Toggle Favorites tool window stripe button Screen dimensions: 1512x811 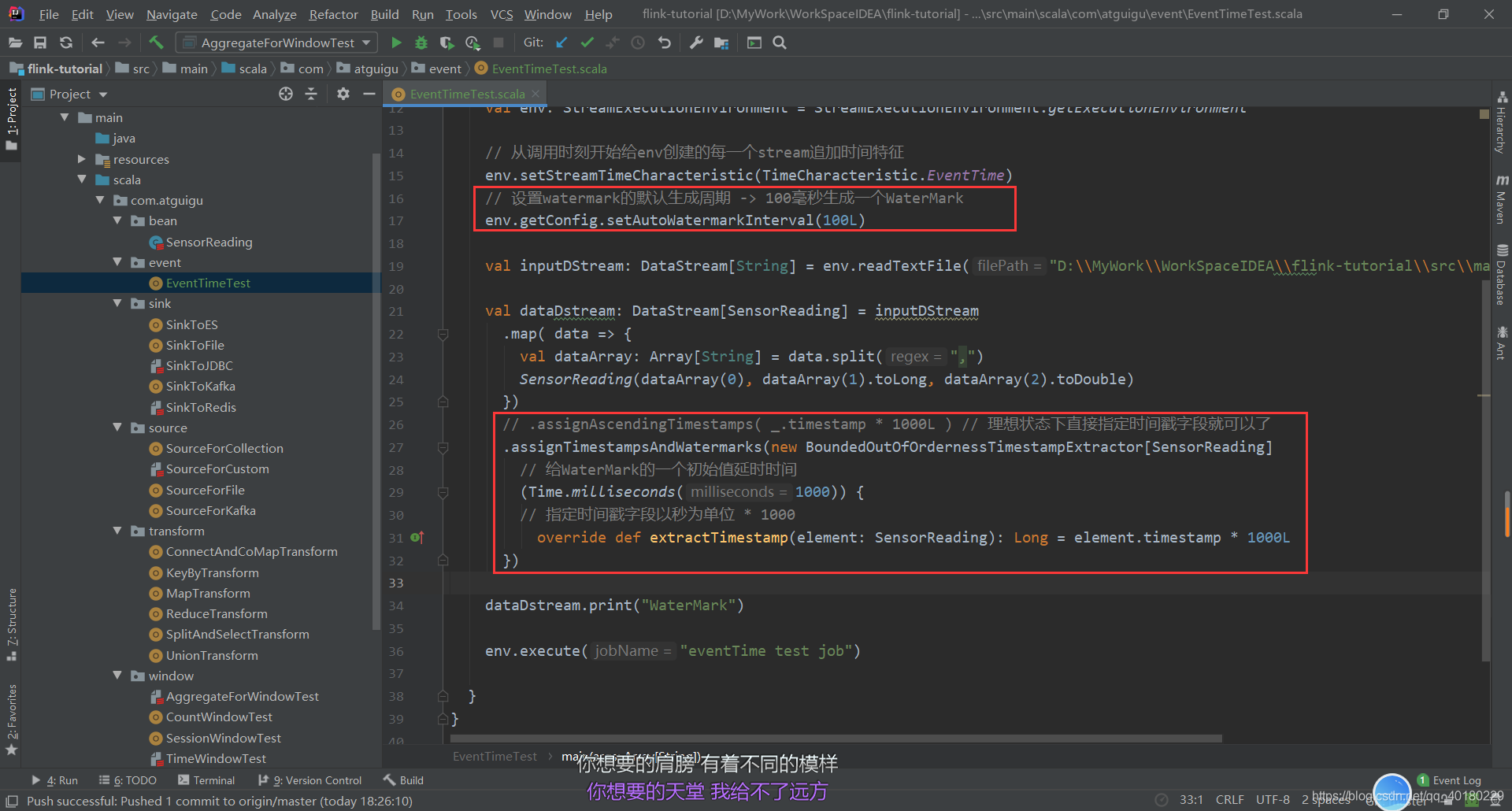(x=11, y=720)
